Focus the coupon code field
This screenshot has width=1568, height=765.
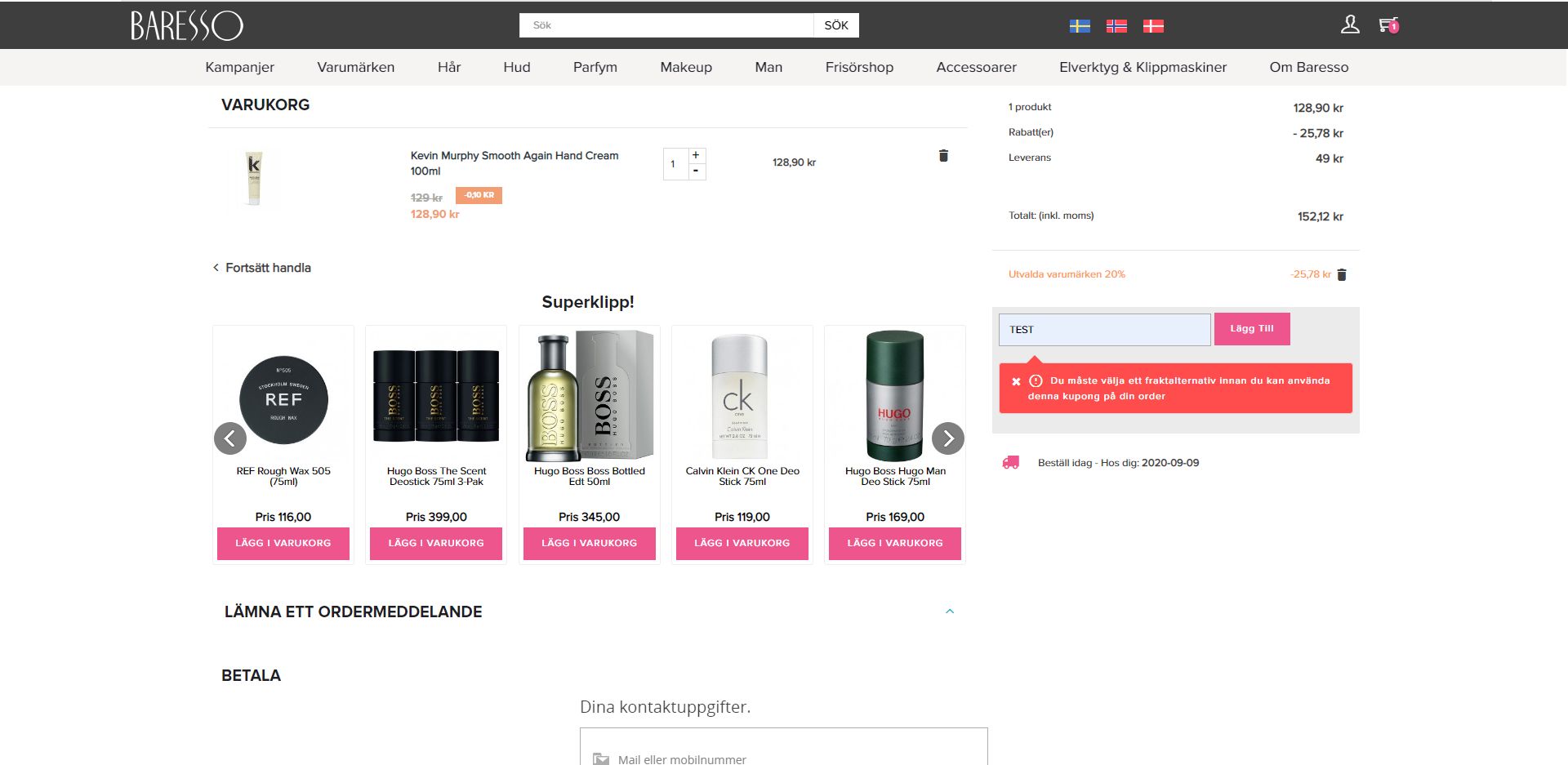click(1104, 330)
